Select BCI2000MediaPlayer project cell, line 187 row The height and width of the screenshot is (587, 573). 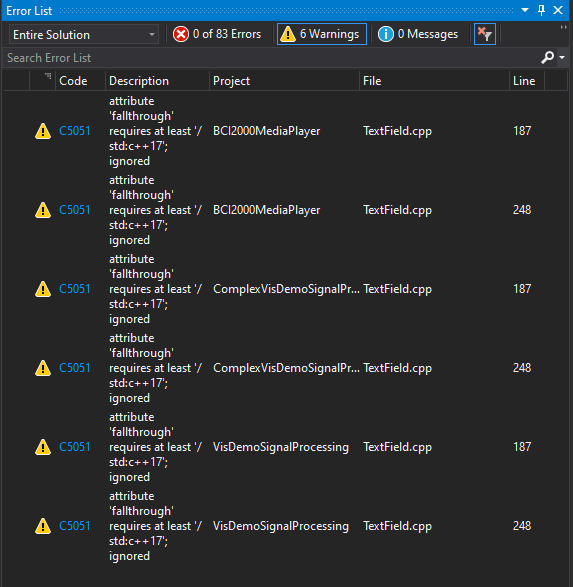point(266,131)
